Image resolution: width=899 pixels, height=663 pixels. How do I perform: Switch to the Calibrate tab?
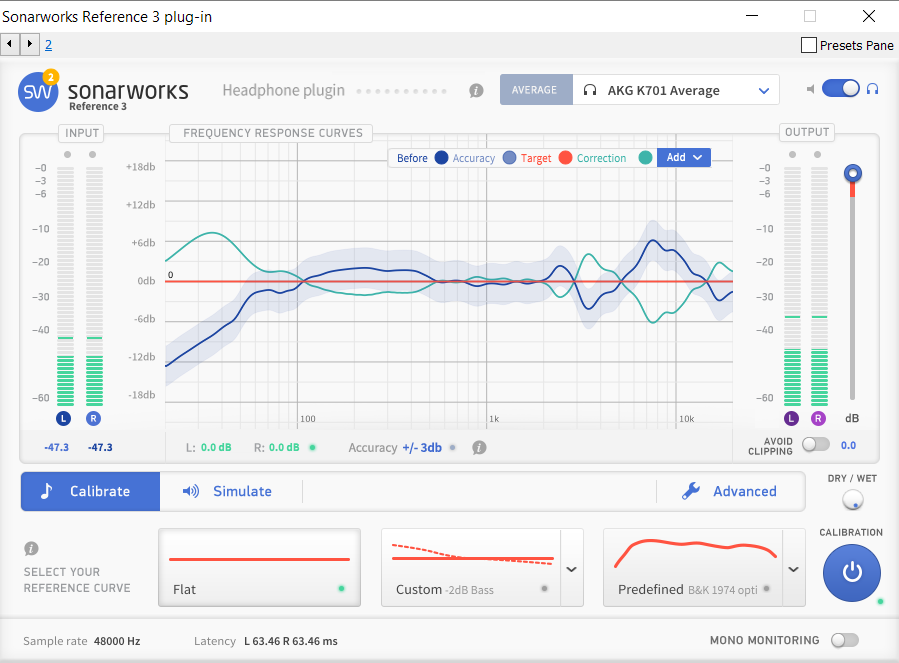click(x=91, y=491)
